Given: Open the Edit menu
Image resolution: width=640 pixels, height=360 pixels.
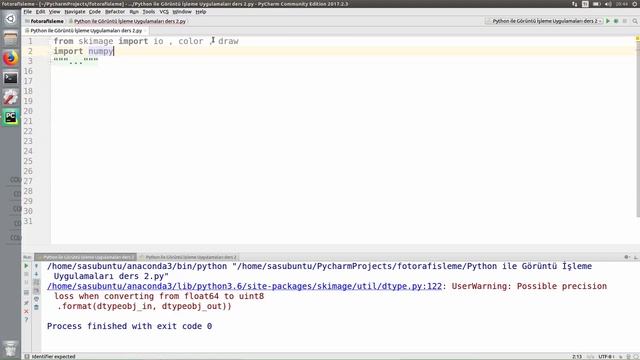Looking at the screenshot, I should click(x=40, y=12).
